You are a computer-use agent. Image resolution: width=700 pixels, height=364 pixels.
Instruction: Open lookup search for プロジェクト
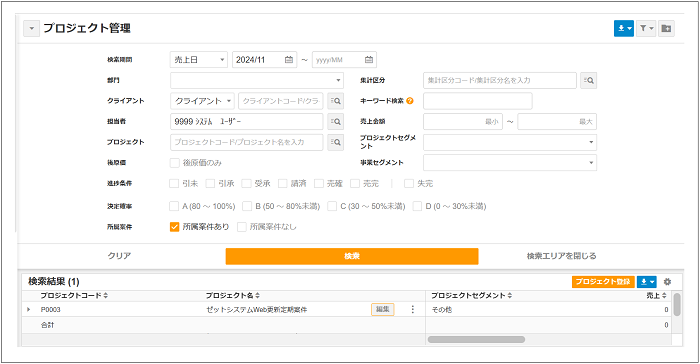coord(335,142)
